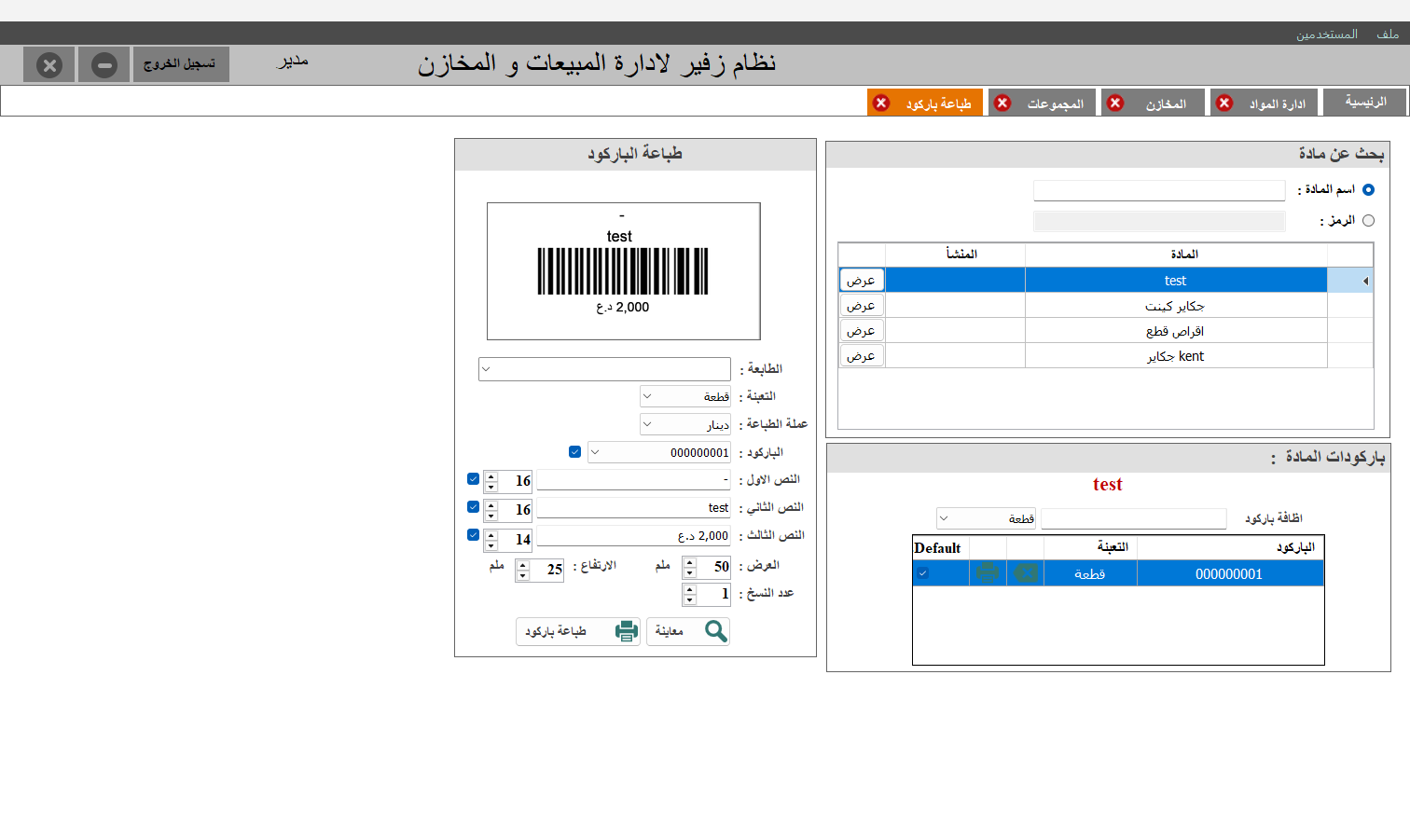The width and height of the screenshot is (1410, 840).
Task: Click the printer icon in barcode row 000000001
Action: point(988,573)
